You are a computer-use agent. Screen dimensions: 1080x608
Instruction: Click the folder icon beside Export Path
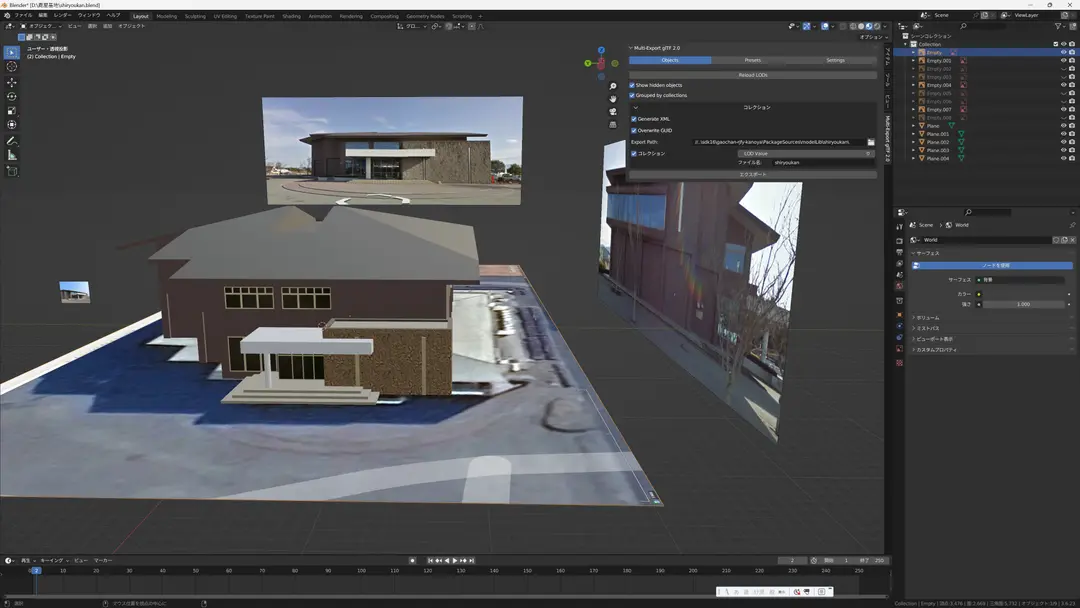point(871,142)
